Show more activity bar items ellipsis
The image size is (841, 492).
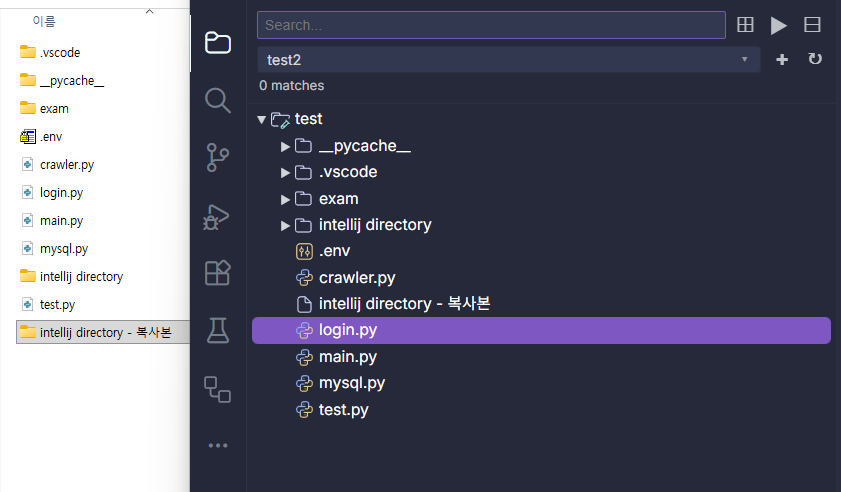218,445
